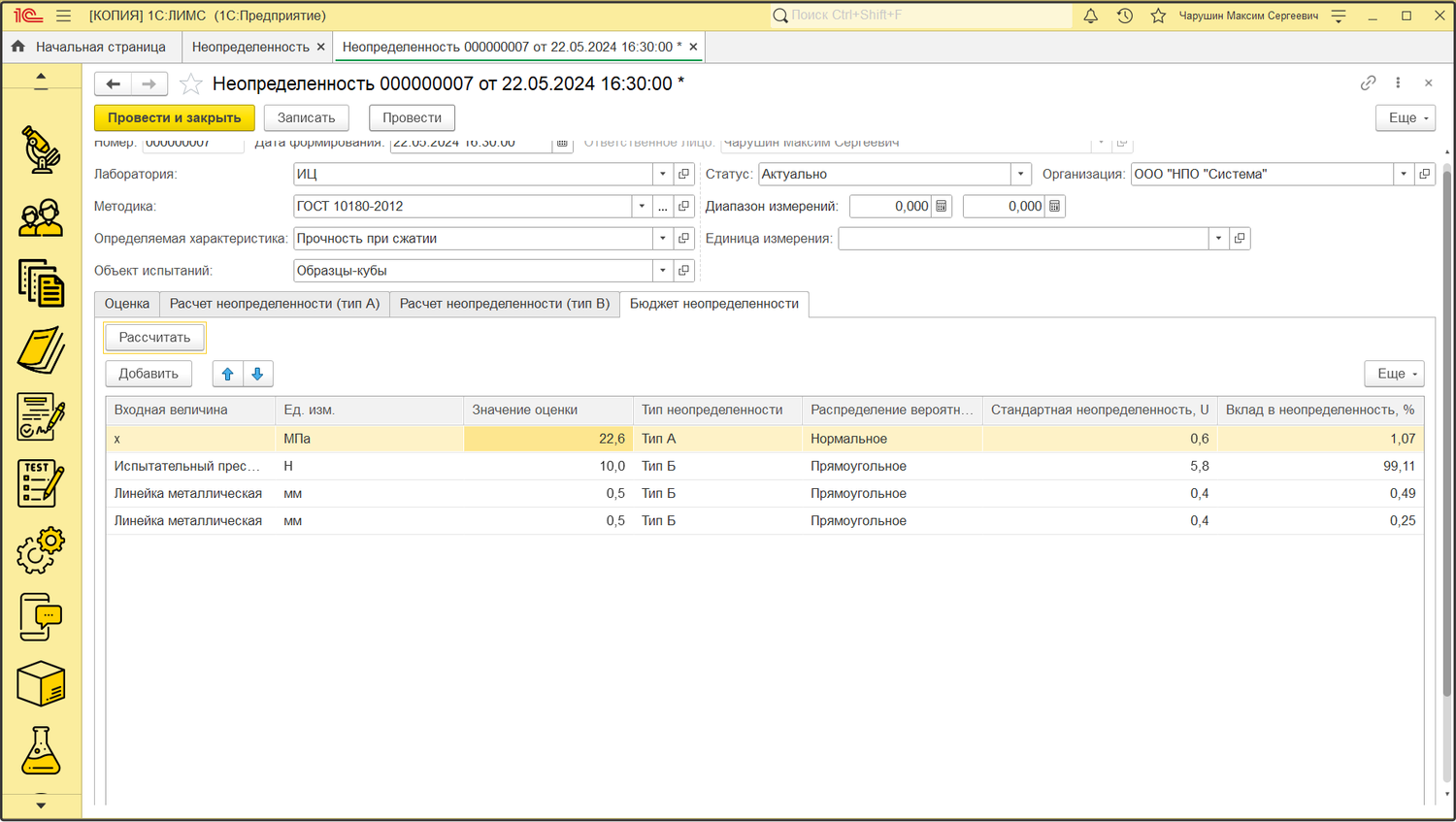Expand the Лаборатория dropdown list
1456x822 pixels.
click(663, 175)
